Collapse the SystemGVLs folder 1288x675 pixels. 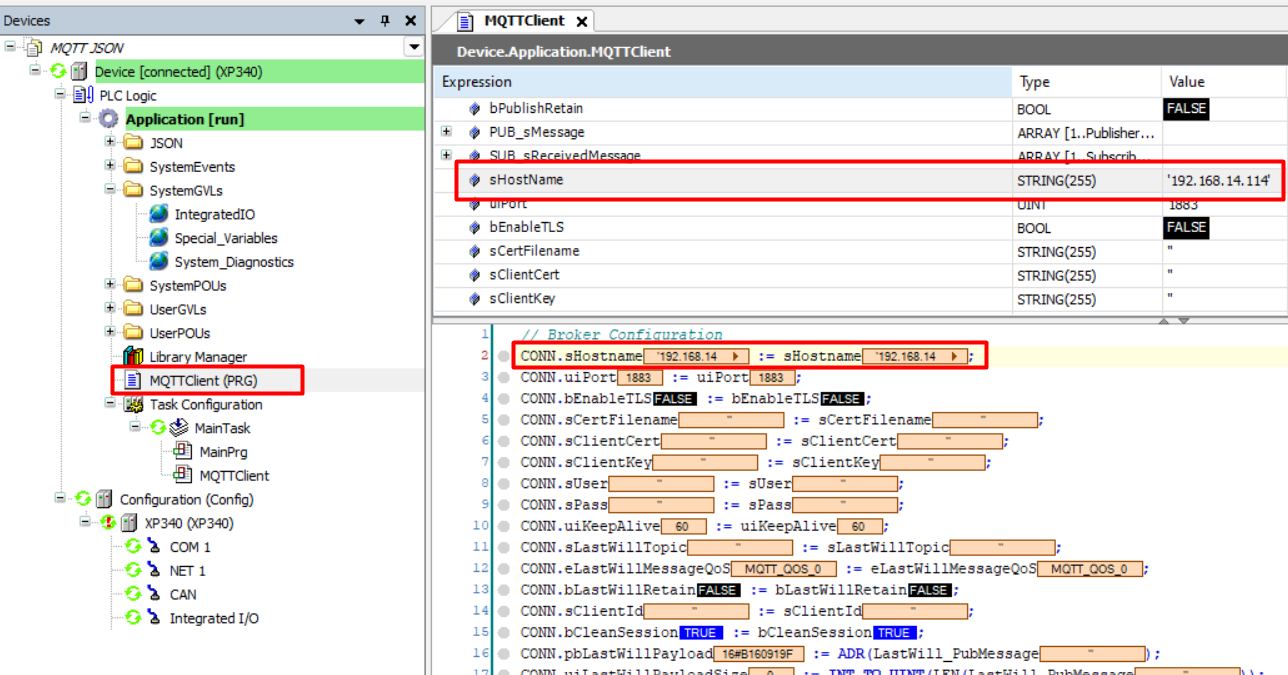pos(110,190)
